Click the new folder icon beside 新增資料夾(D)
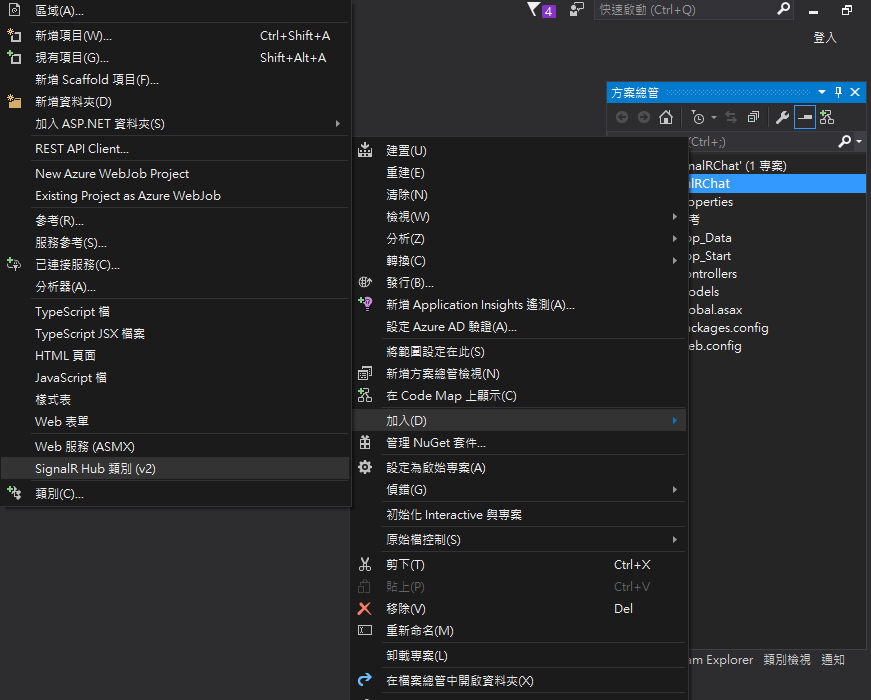Screen dimensions: 871x700 click(x=14, y=101)
